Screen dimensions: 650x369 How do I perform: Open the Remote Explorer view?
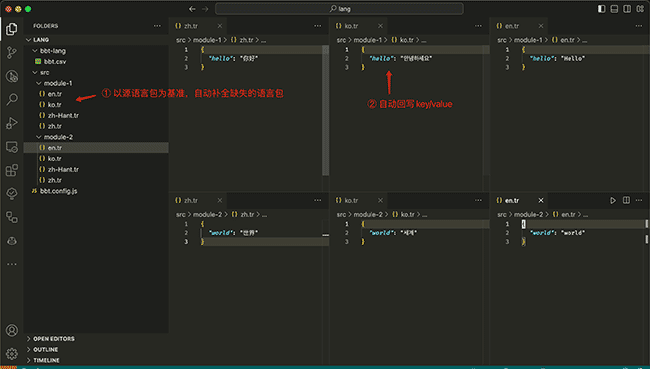(12, 147)
